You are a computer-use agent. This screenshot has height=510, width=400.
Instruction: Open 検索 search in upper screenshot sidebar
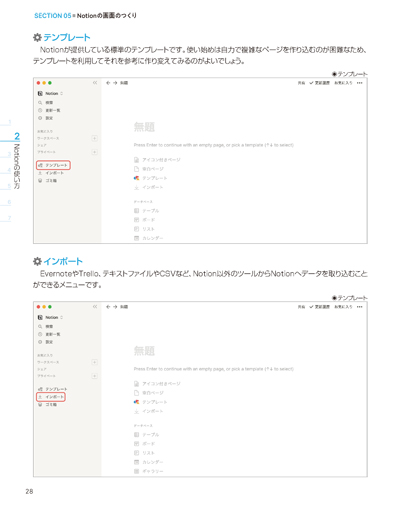pyautogui.click(x=46, y=102)
